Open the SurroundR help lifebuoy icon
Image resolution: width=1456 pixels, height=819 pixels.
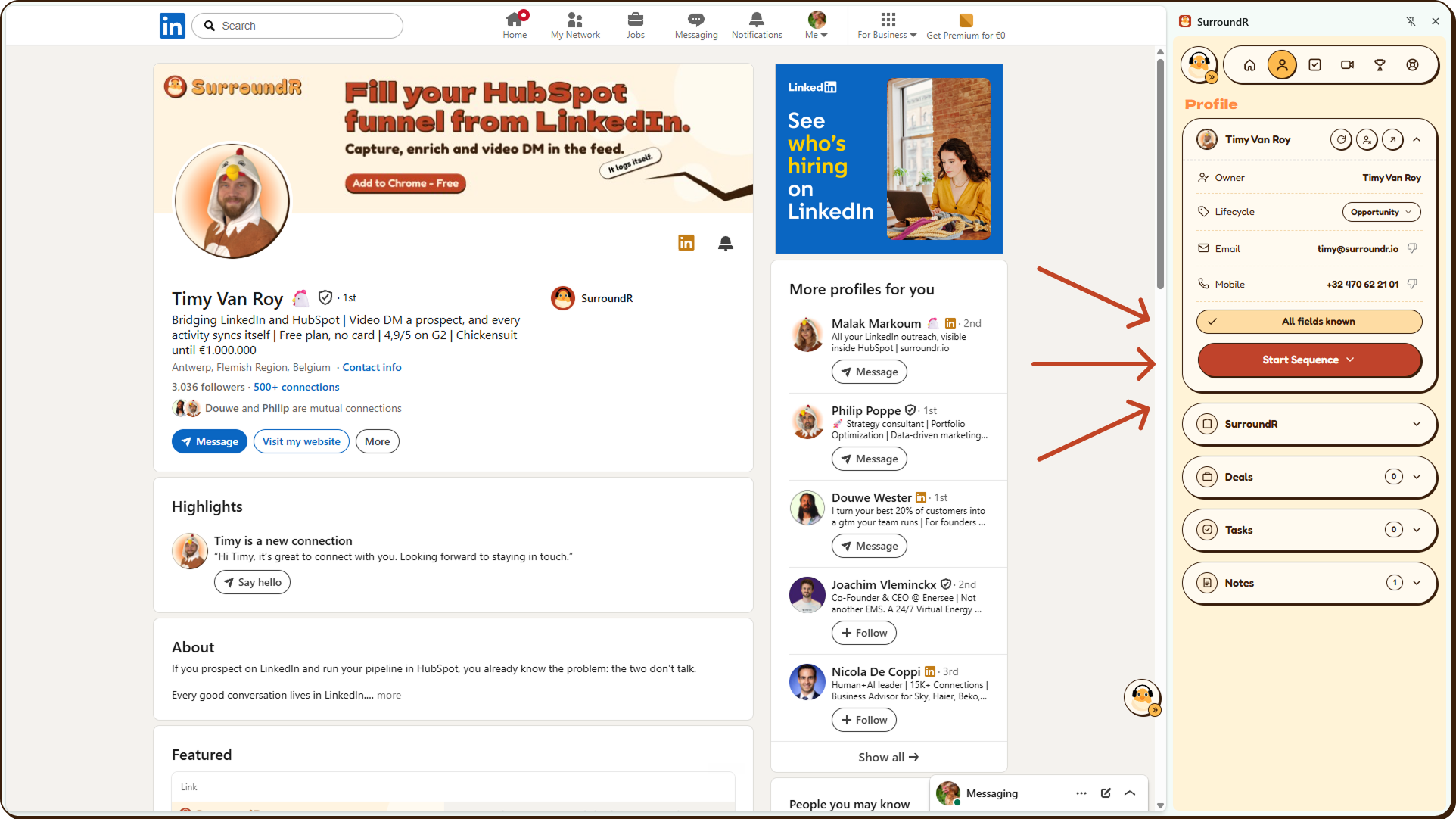(x=1413, y=65)
